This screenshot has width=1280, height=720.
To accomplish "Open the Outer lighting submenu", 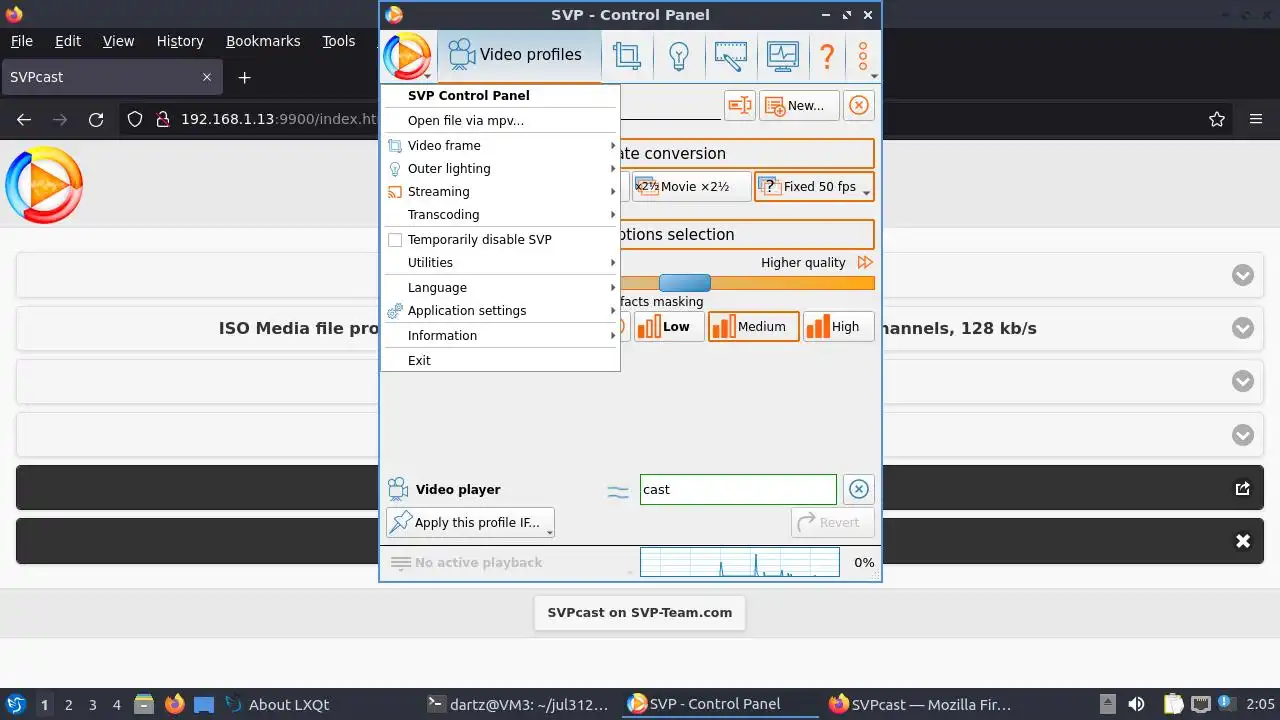I will 500,168.
